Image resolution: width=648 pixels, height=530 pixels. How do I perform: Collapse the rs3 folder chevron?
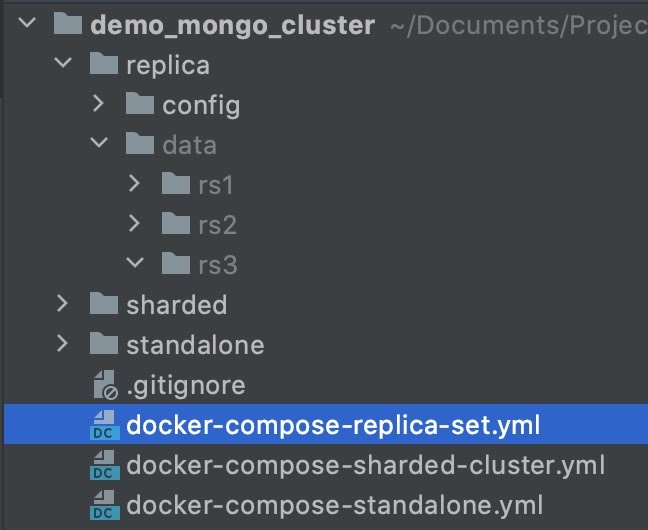point(135,262)
